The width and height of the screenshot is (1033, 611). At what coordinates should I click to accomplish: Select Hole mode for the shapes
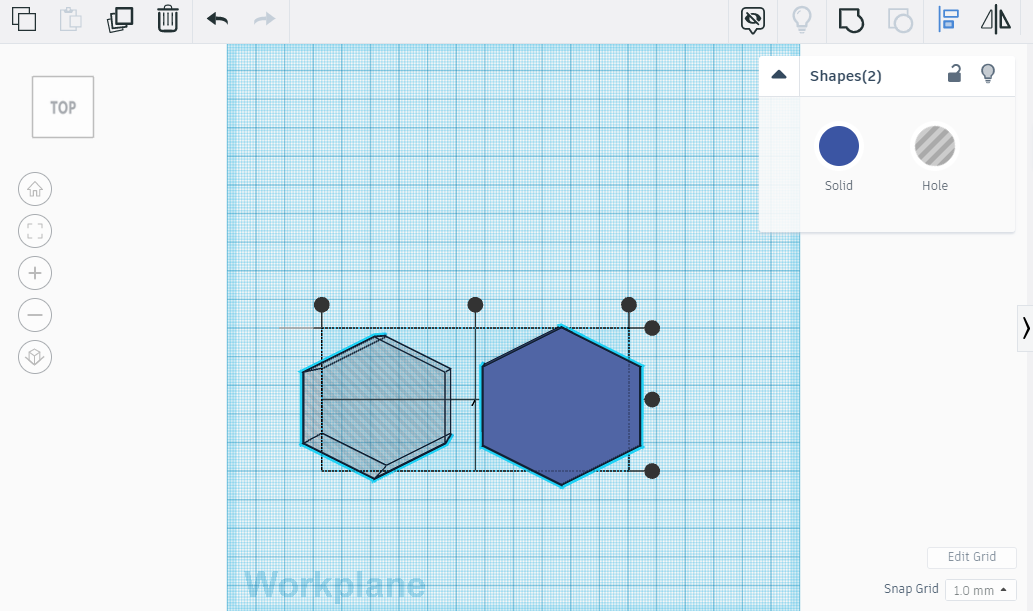pos(934,145)
